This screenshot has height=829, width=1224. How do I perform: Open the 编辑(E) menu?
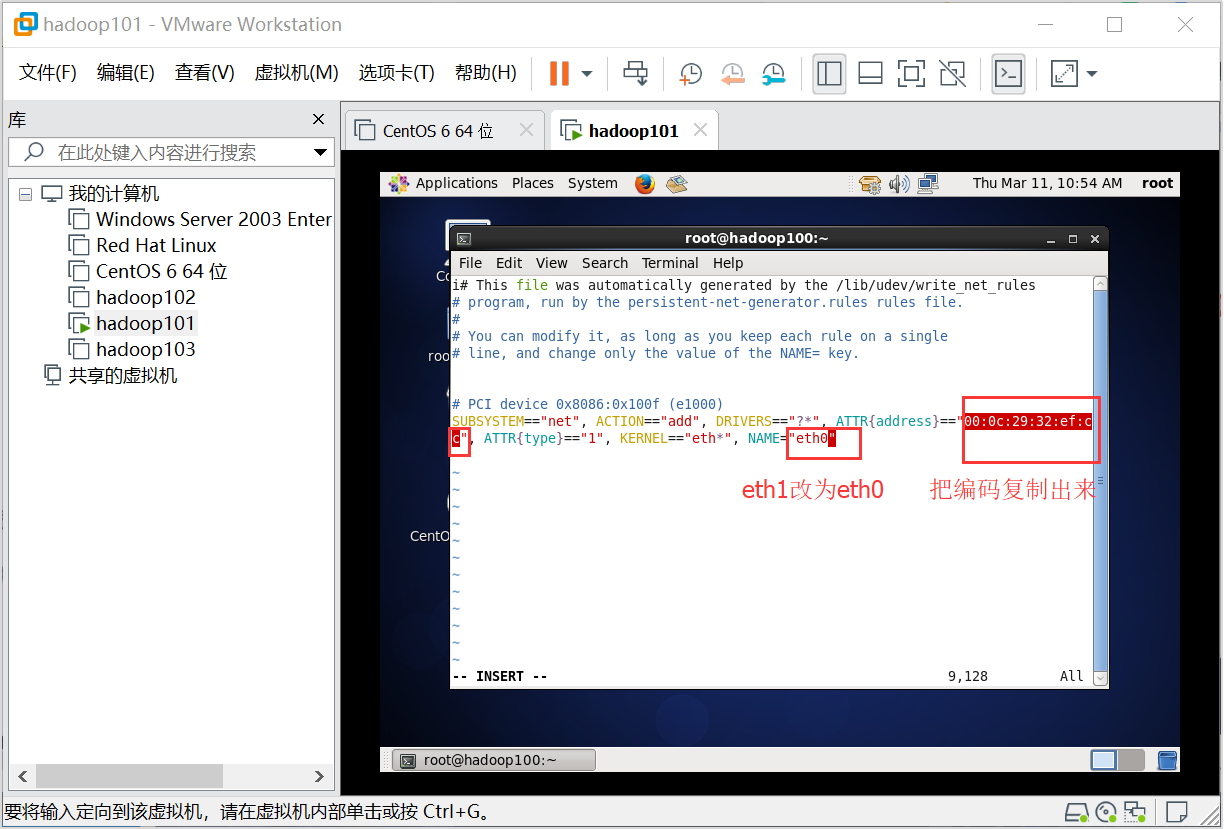click(125, 73)
